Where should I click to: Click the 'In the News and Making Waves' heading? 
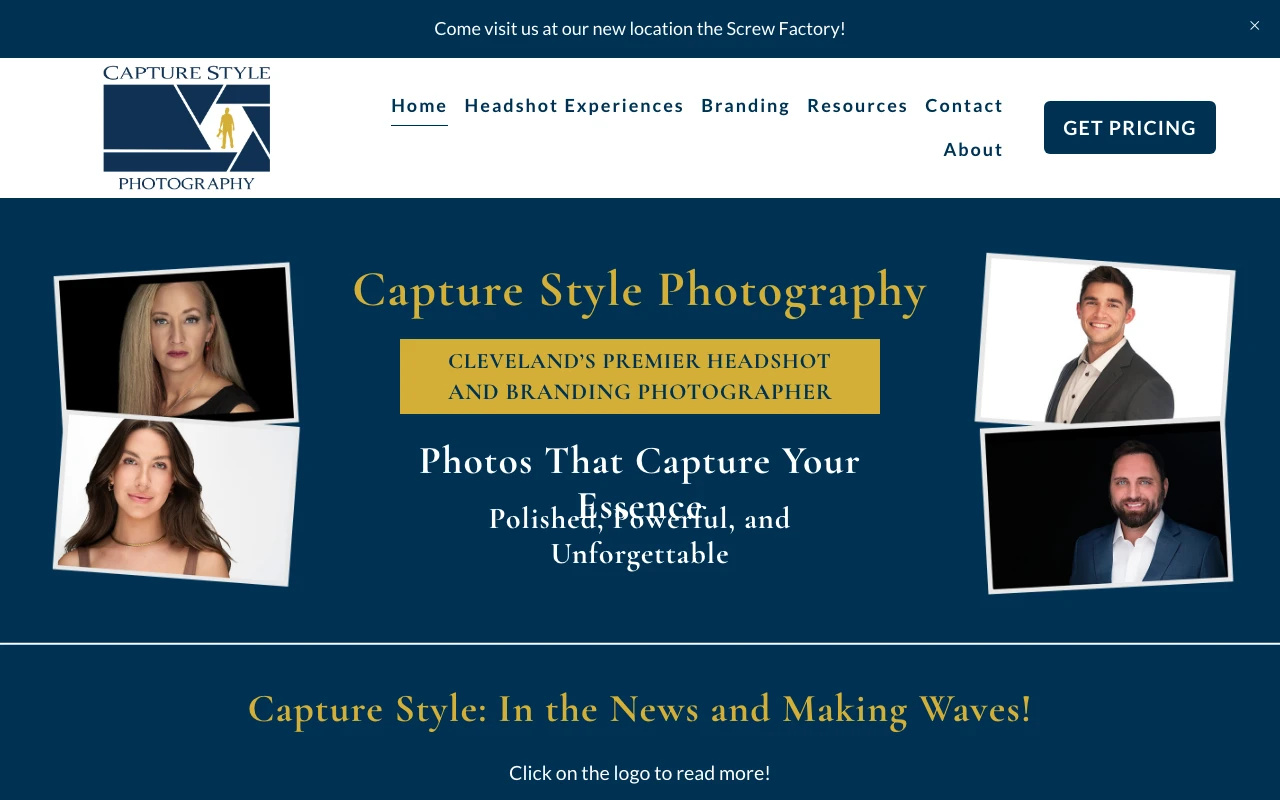coord(640,709)
